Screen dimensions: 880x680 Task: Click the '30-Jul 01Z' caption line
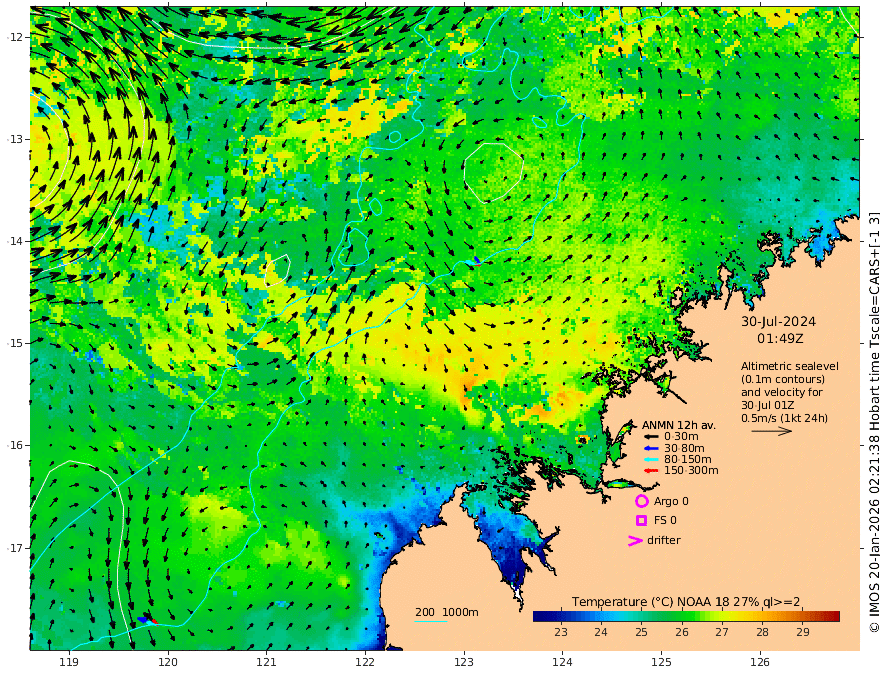click(x=767, y=405)
